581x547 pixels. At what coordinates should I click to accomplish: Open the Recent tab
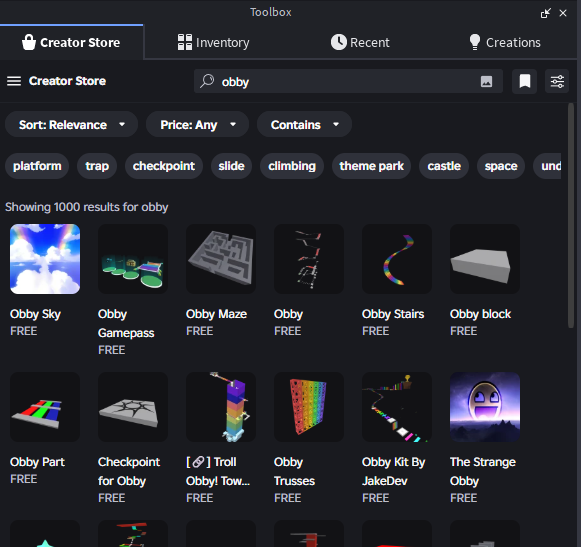pyautogui.click(x=360, y=42)
